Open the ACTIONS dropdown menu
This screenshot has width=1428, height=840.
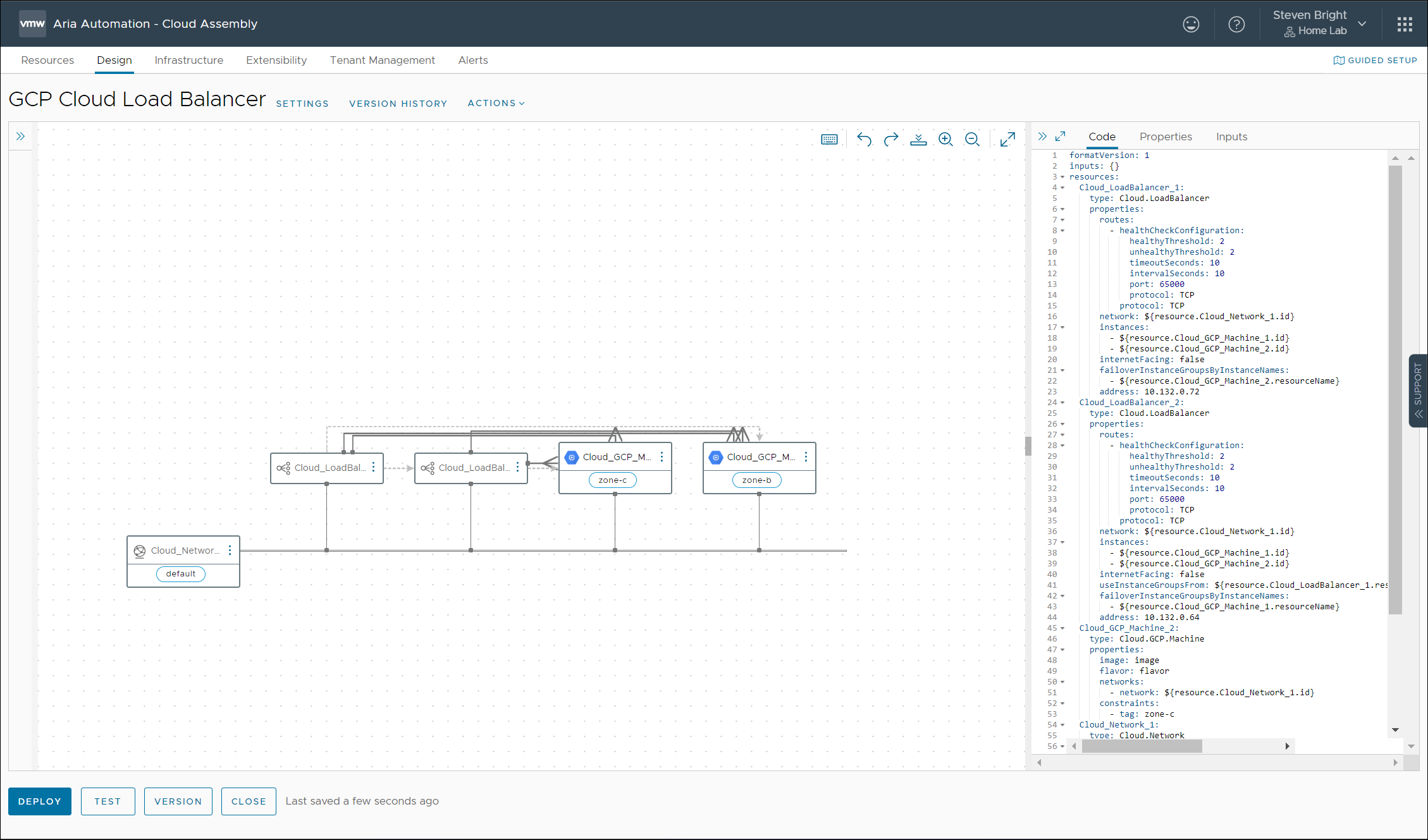click(496, 103)
